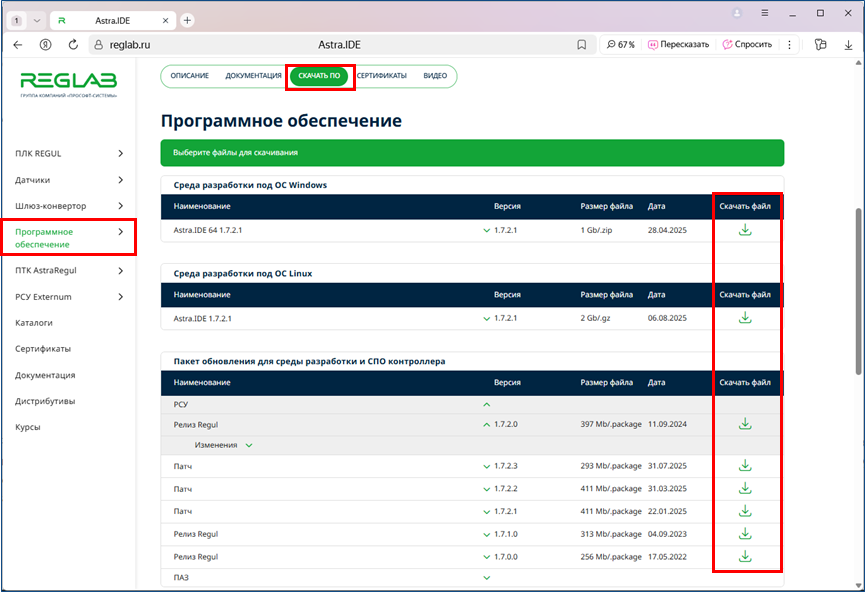Screen dimensions: 865x592
Task: Reload the page with the refresh icon
Action: [x=73, y=45]
